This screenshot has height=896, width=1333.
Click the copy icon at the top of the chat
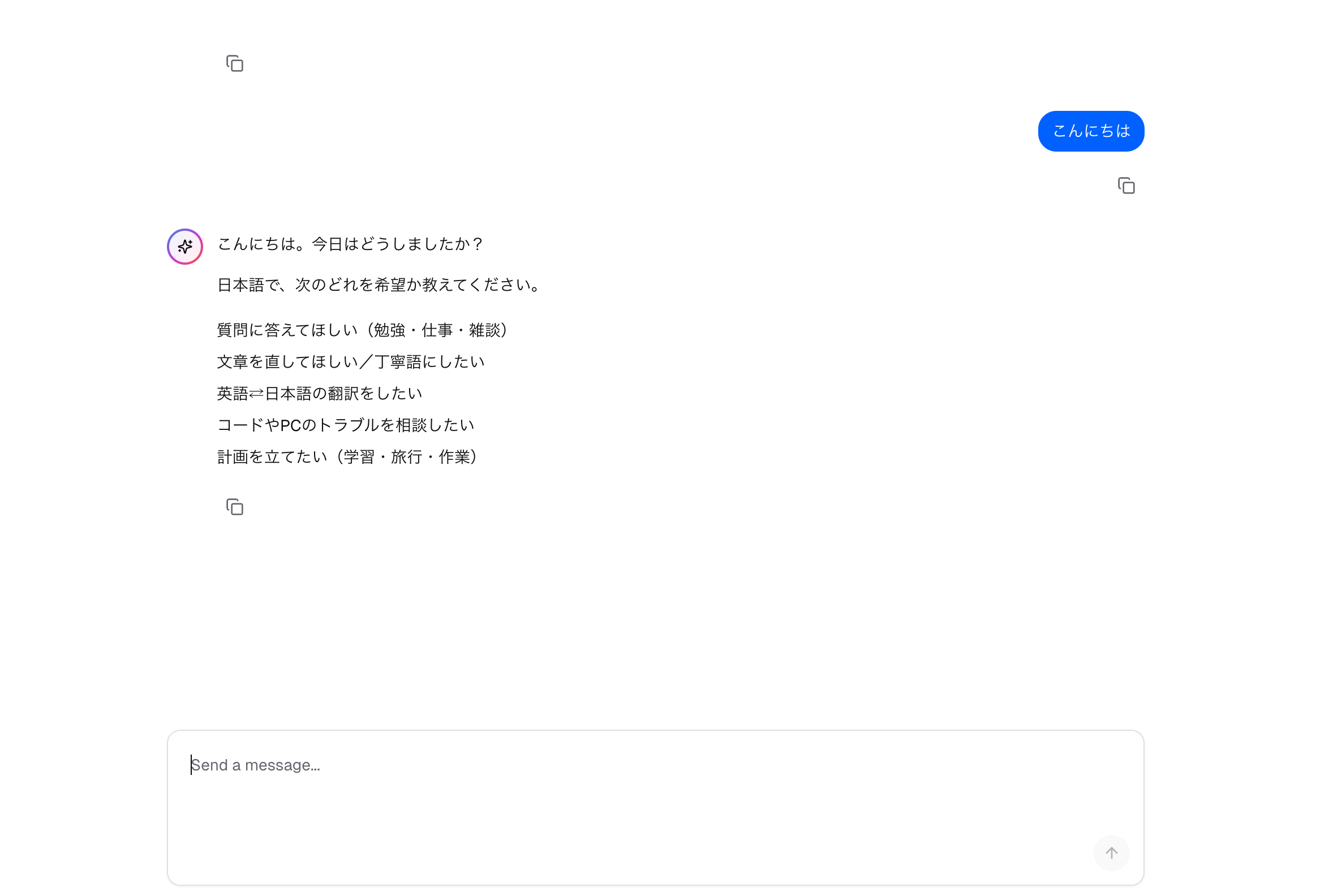(234, 63)
